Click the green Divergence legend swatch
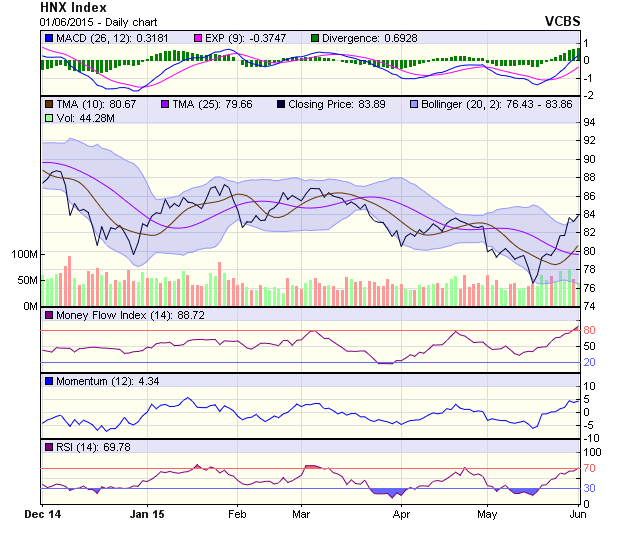 [x=321, y=38]
